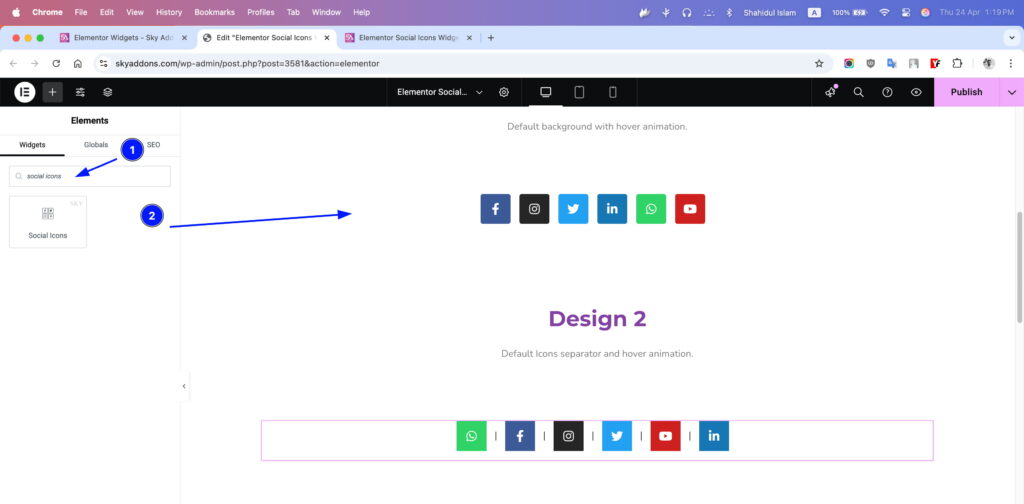Screen dimensions: 1024x504
Task: Select the SEO tab
Action: 153,145
